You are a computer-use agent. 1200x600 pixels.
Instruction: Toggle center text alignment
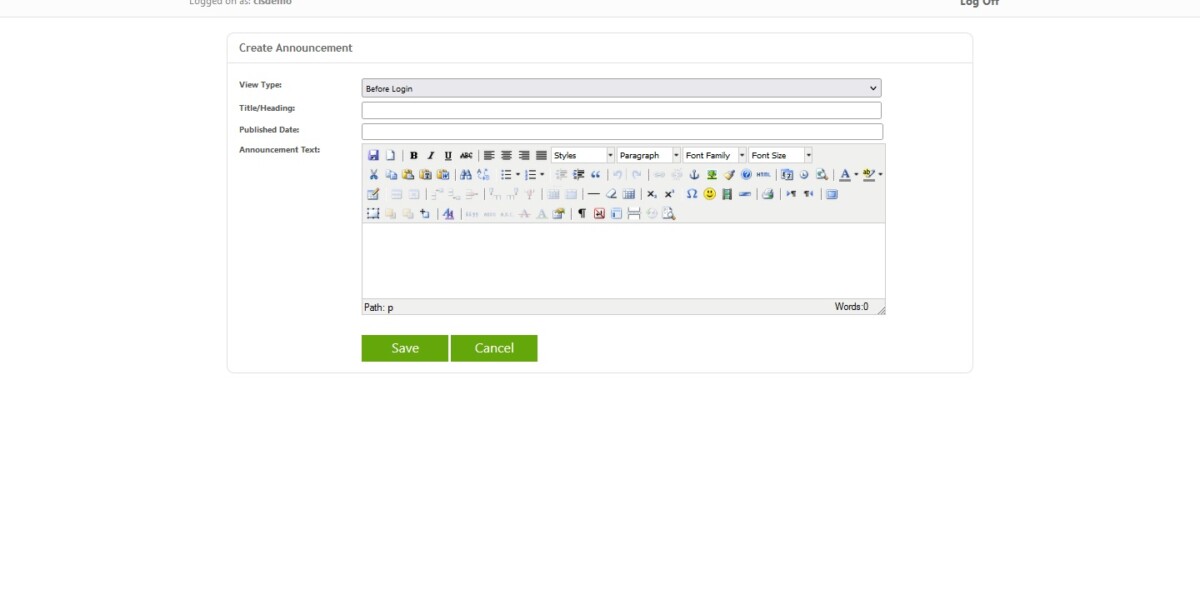[x=505, y=155]
